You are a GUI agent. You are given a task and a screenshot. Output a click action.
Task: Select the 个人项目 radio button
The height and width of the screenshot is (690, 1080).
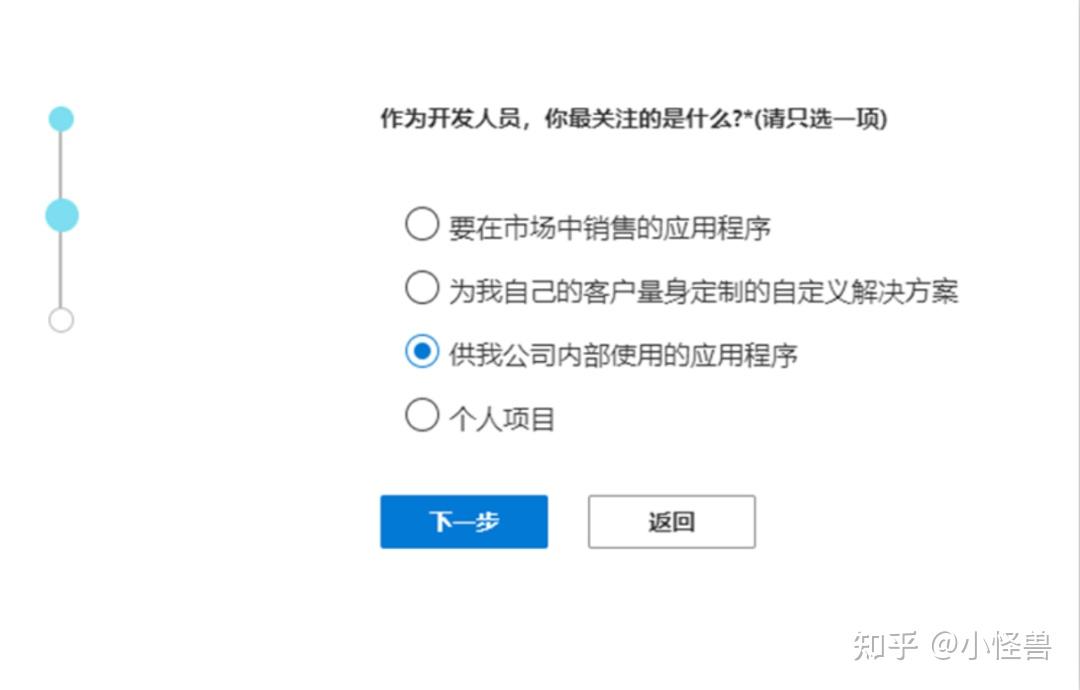[x=421, y=415]
